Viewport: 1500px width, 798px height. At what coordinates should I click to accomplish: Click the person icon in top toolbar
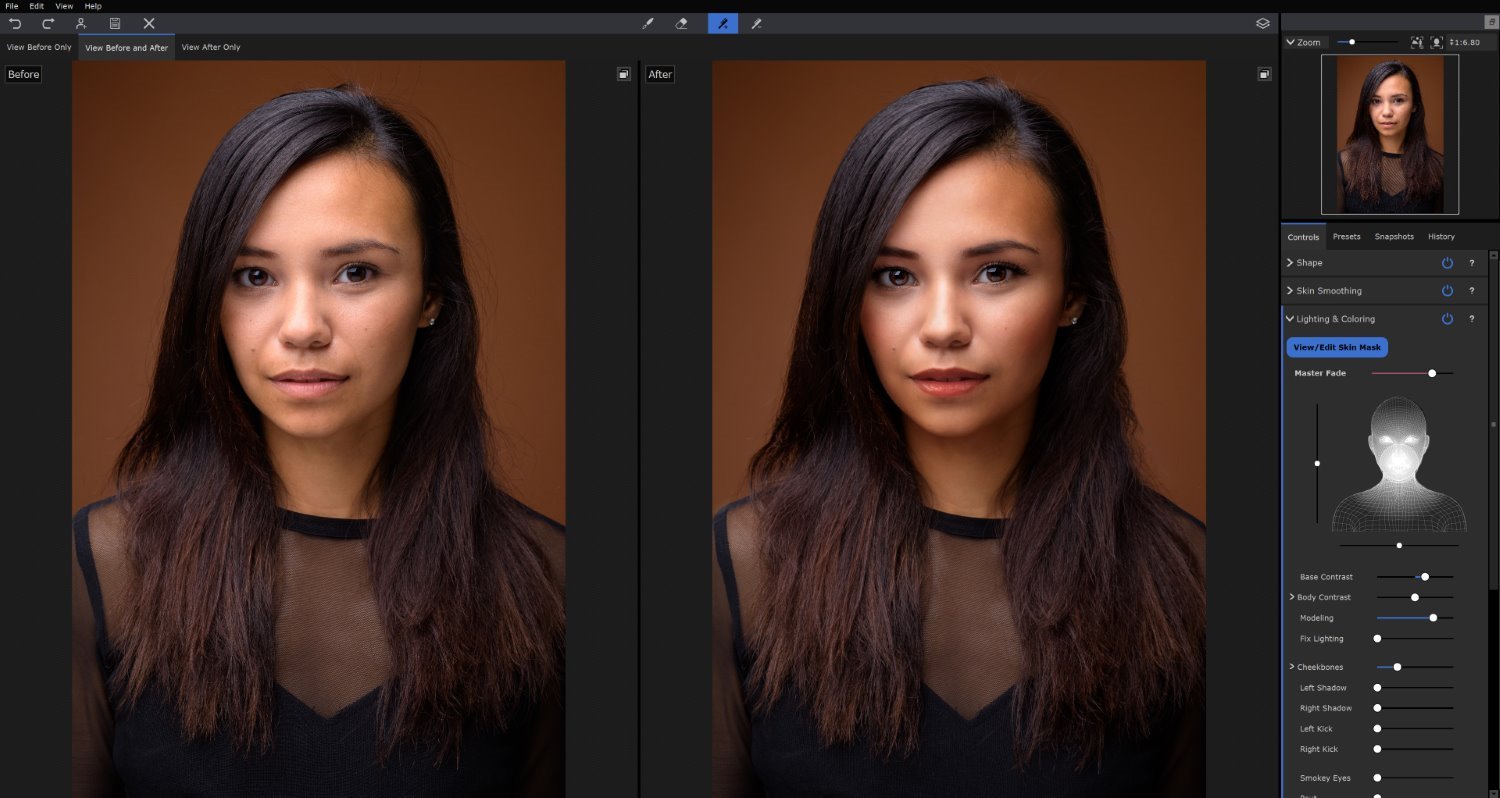pos(81,23)
